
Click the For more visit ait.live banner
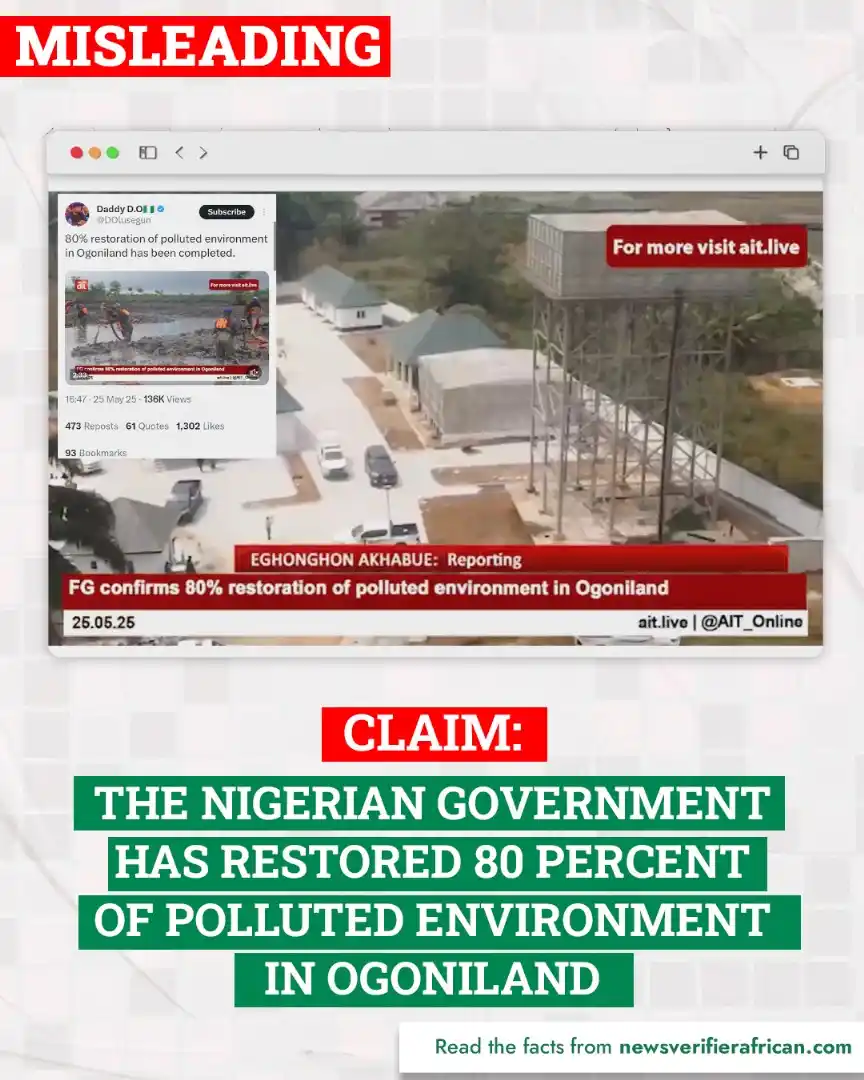(706, 247)
